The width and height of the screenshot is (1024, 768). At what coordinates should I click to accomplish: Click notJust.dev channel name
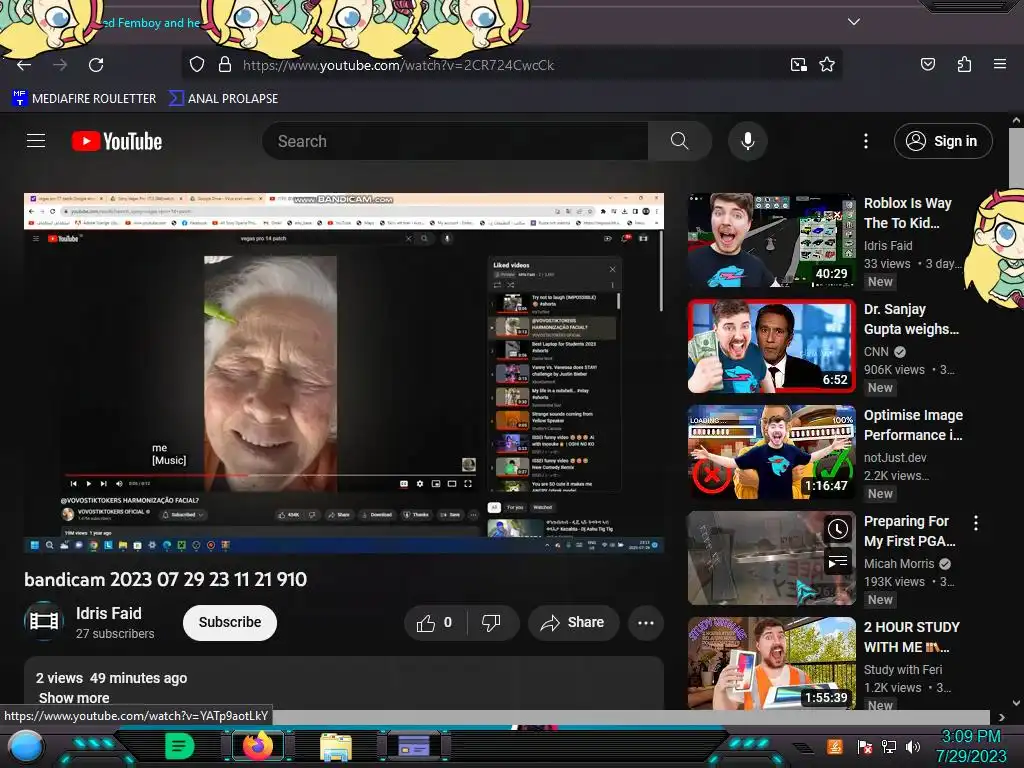pos(895,458)
